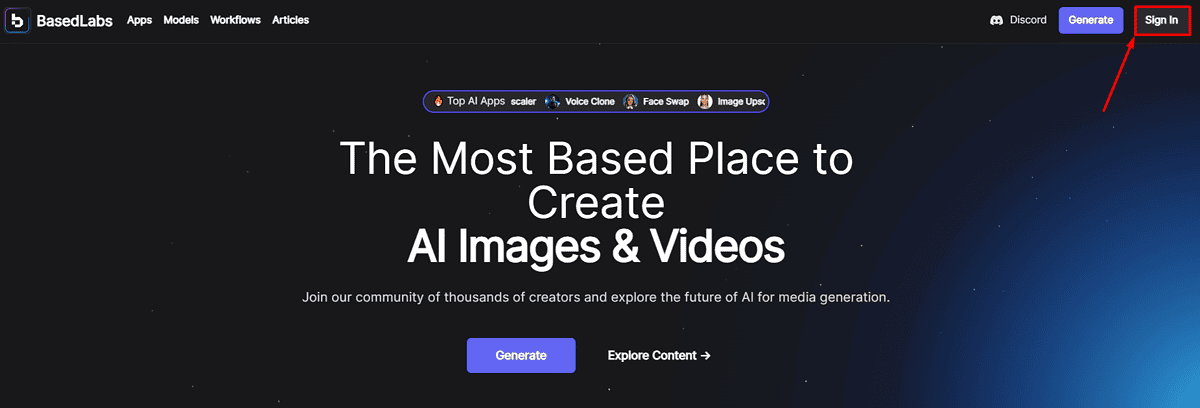Click the Discord icon in header
The height and width of the screenshot is (408, 1200).
click(996, 20)
